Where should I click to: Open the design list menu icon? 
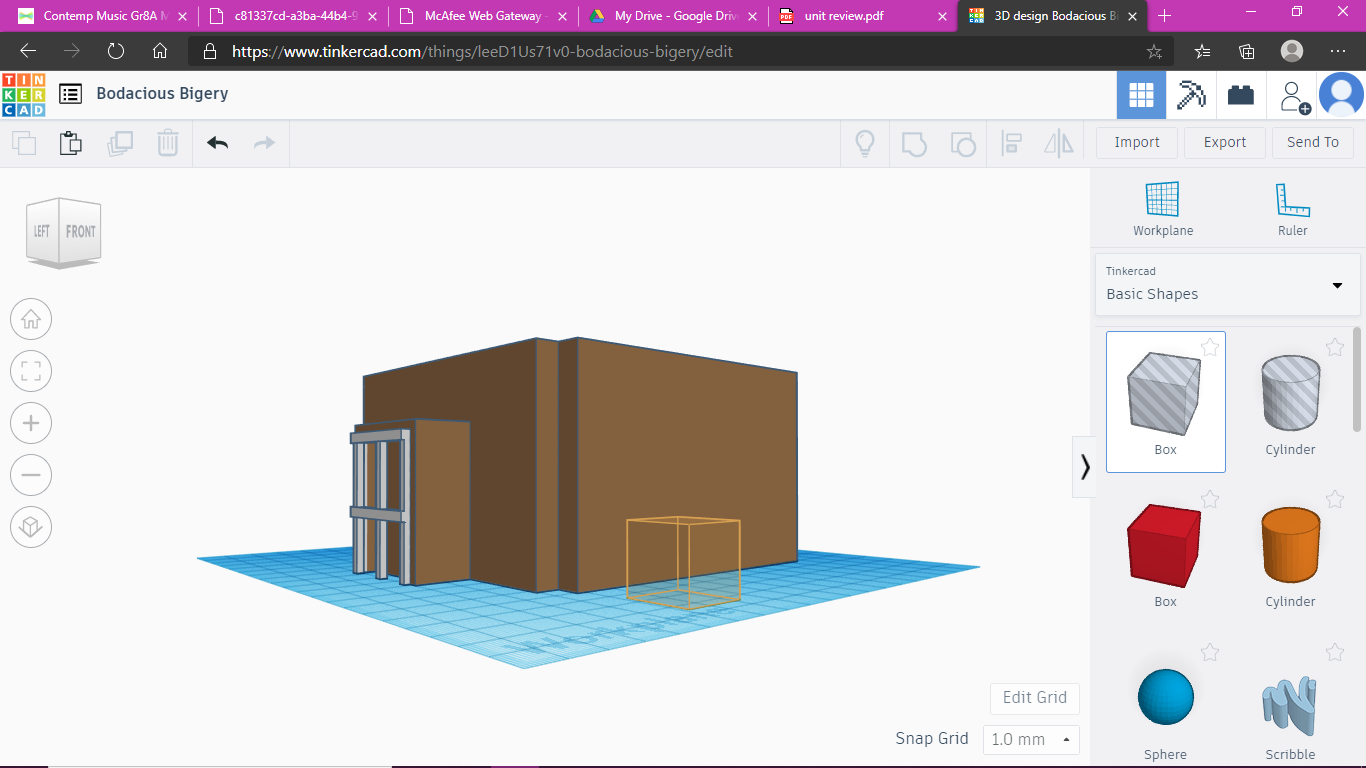pos(70,94)
